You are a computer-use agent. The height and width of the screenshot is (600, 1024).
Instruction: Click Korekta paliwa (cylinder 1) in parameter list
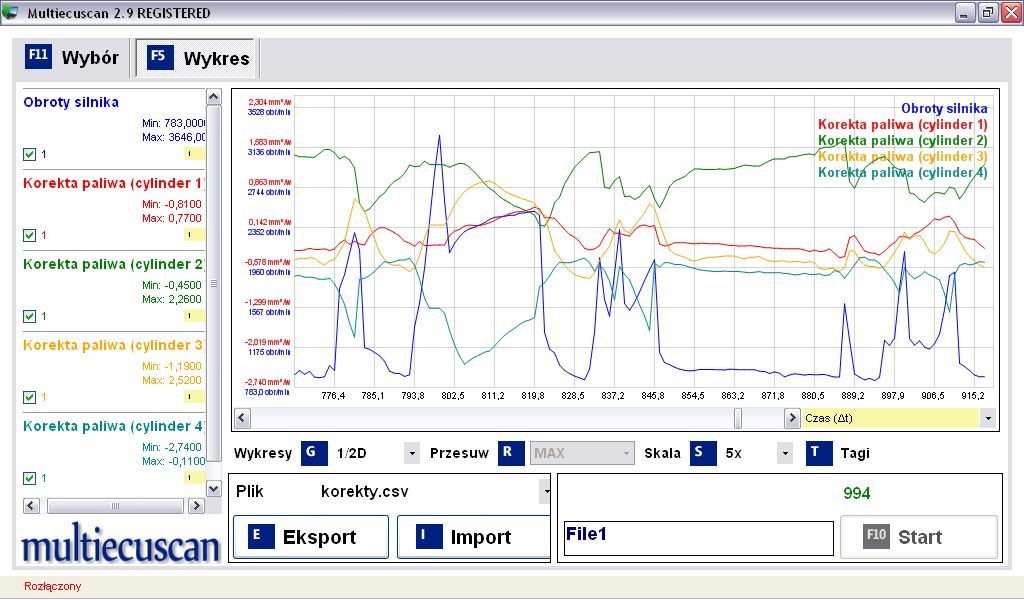click(114, 183)
